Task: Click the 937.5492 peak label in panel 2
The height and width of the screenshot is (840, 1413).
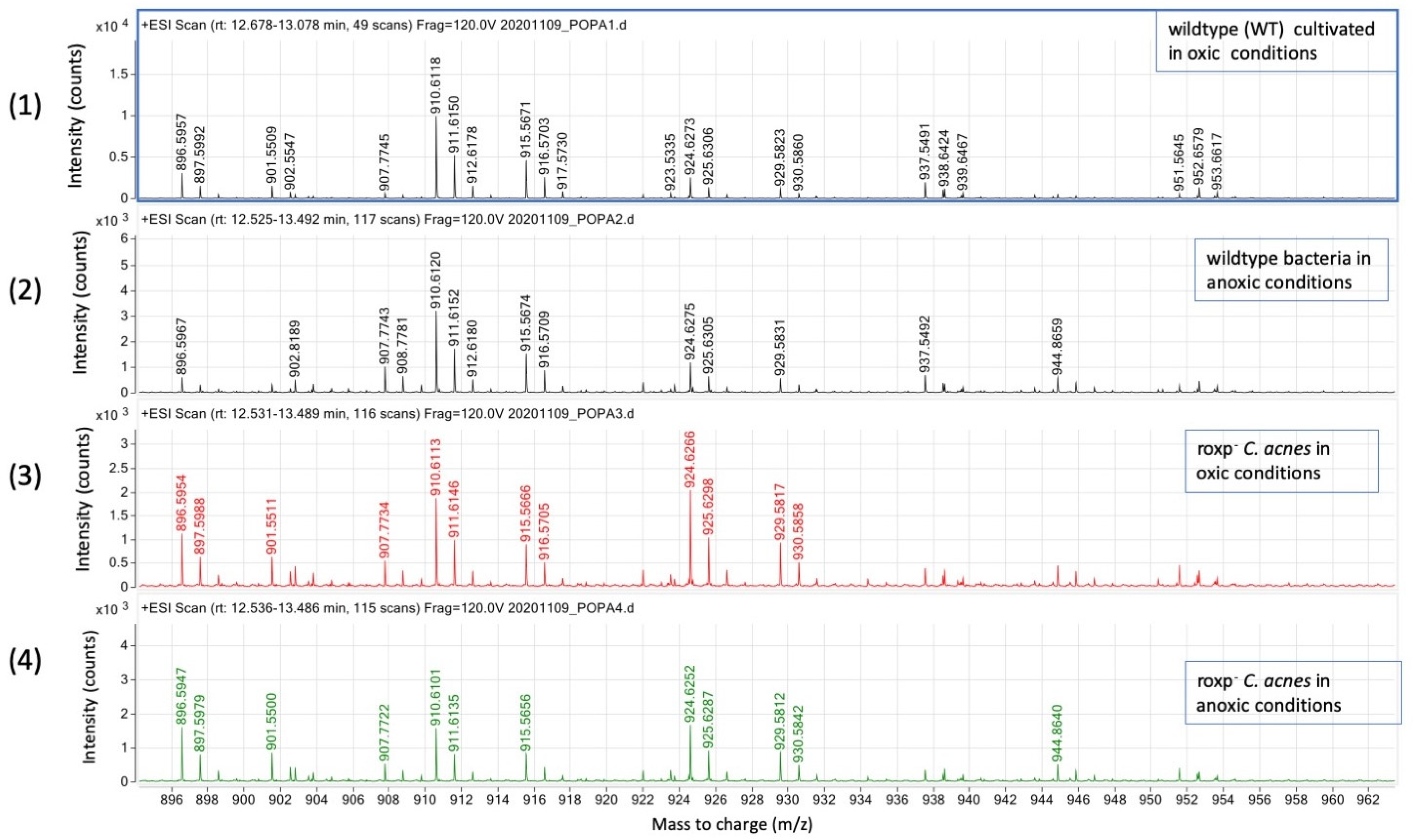Action: [x=925, y=344]
